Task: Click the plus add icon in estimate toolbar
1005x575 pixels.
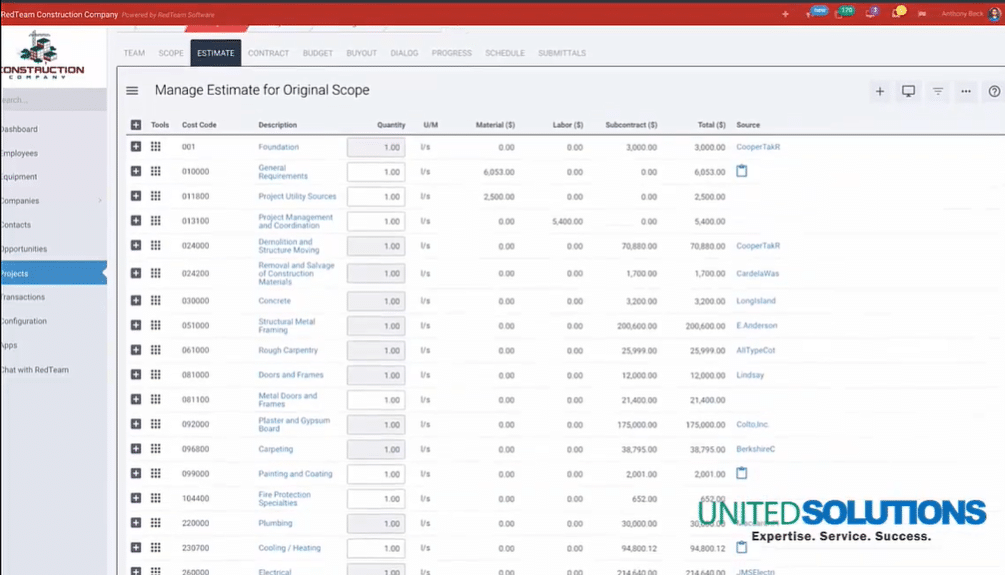Action: coord(879,92)
